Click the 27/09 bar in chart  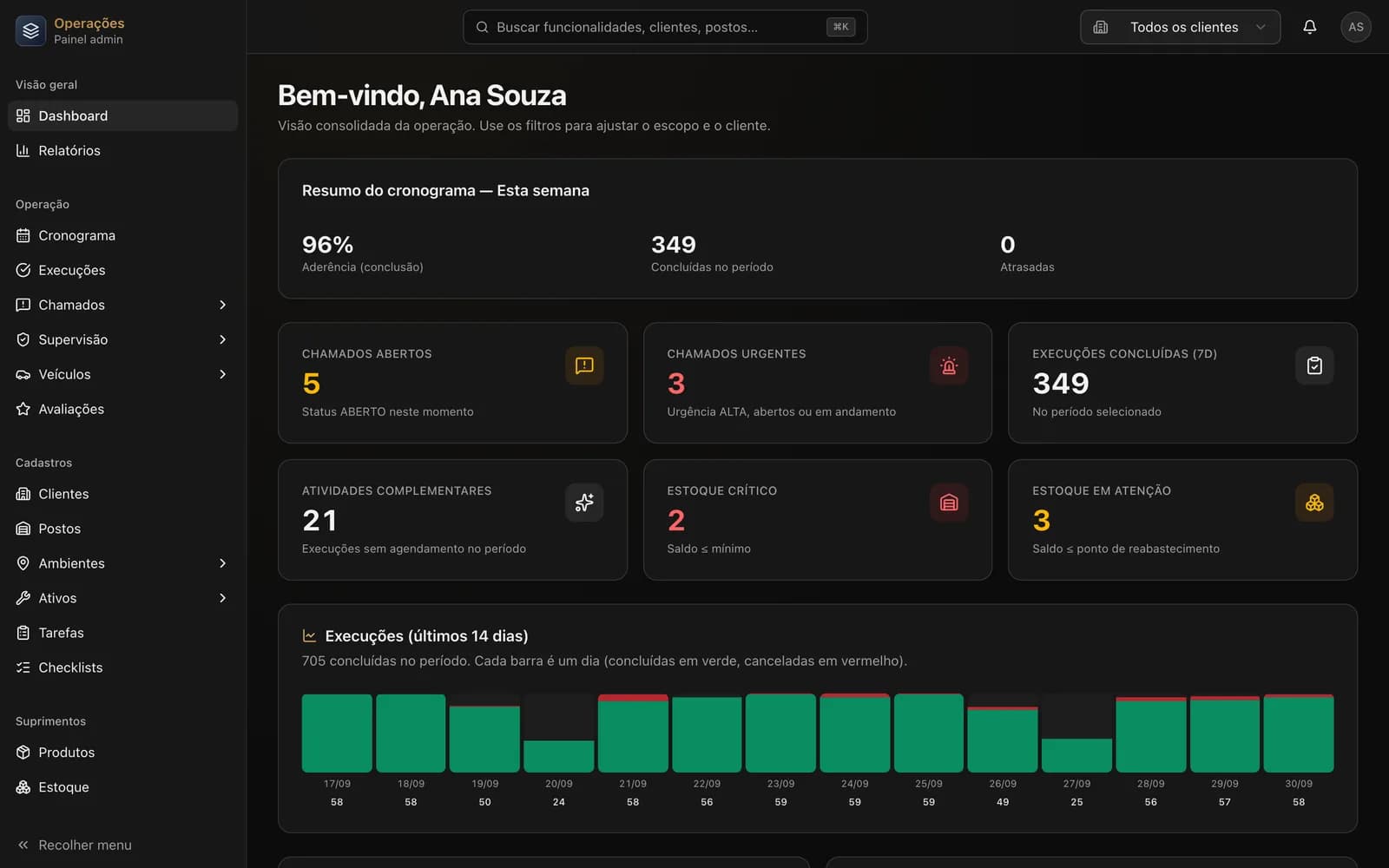point(1076,755)
